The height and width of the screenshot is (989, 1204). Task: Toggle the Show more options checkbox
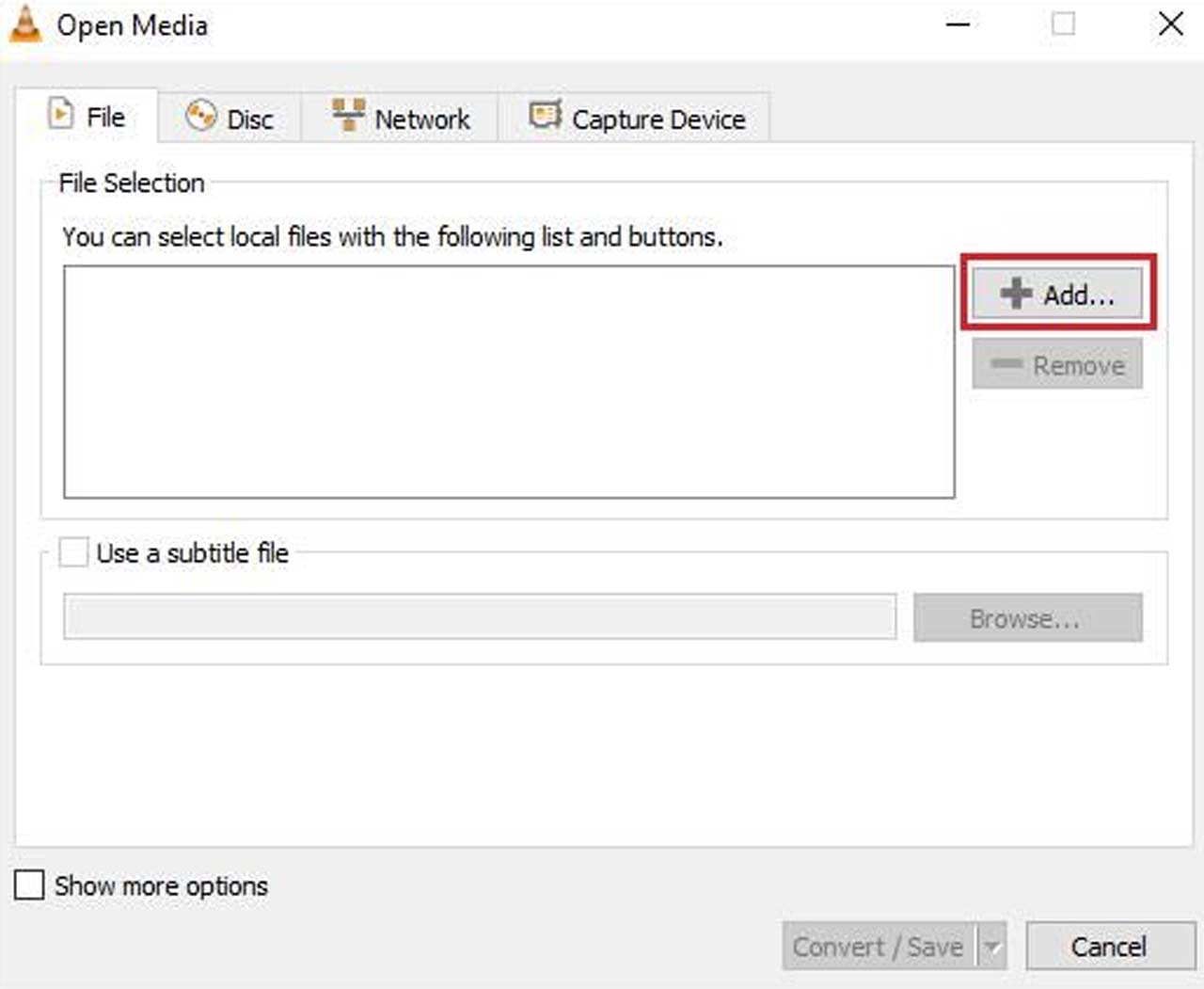[x=29, y=885]
